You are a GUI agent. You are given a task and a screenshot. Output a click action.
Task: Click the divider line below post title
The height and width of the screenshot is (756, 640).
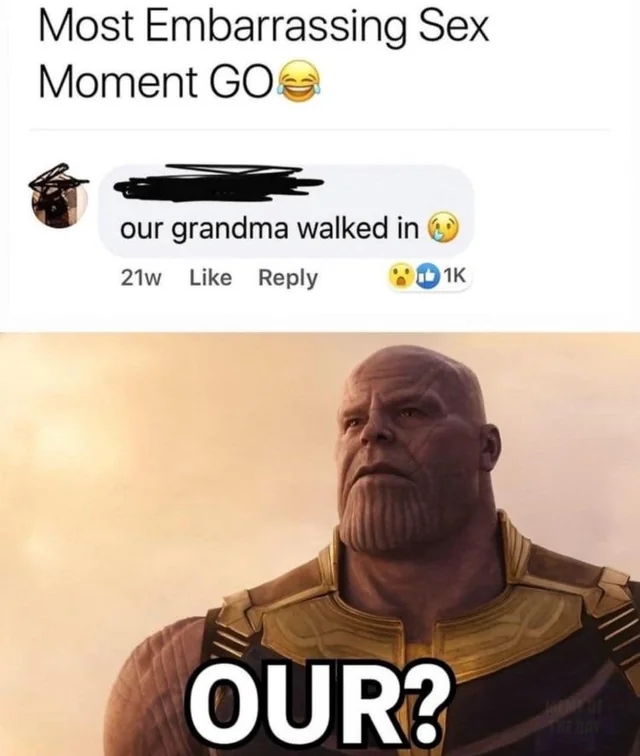click(x=319, y=130)
